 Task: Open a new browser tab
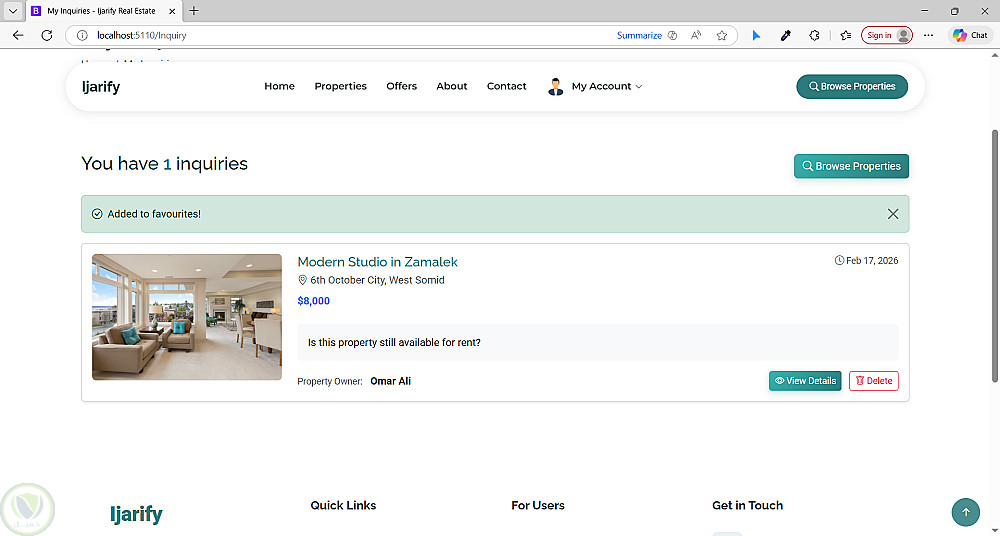pos(194,11)
